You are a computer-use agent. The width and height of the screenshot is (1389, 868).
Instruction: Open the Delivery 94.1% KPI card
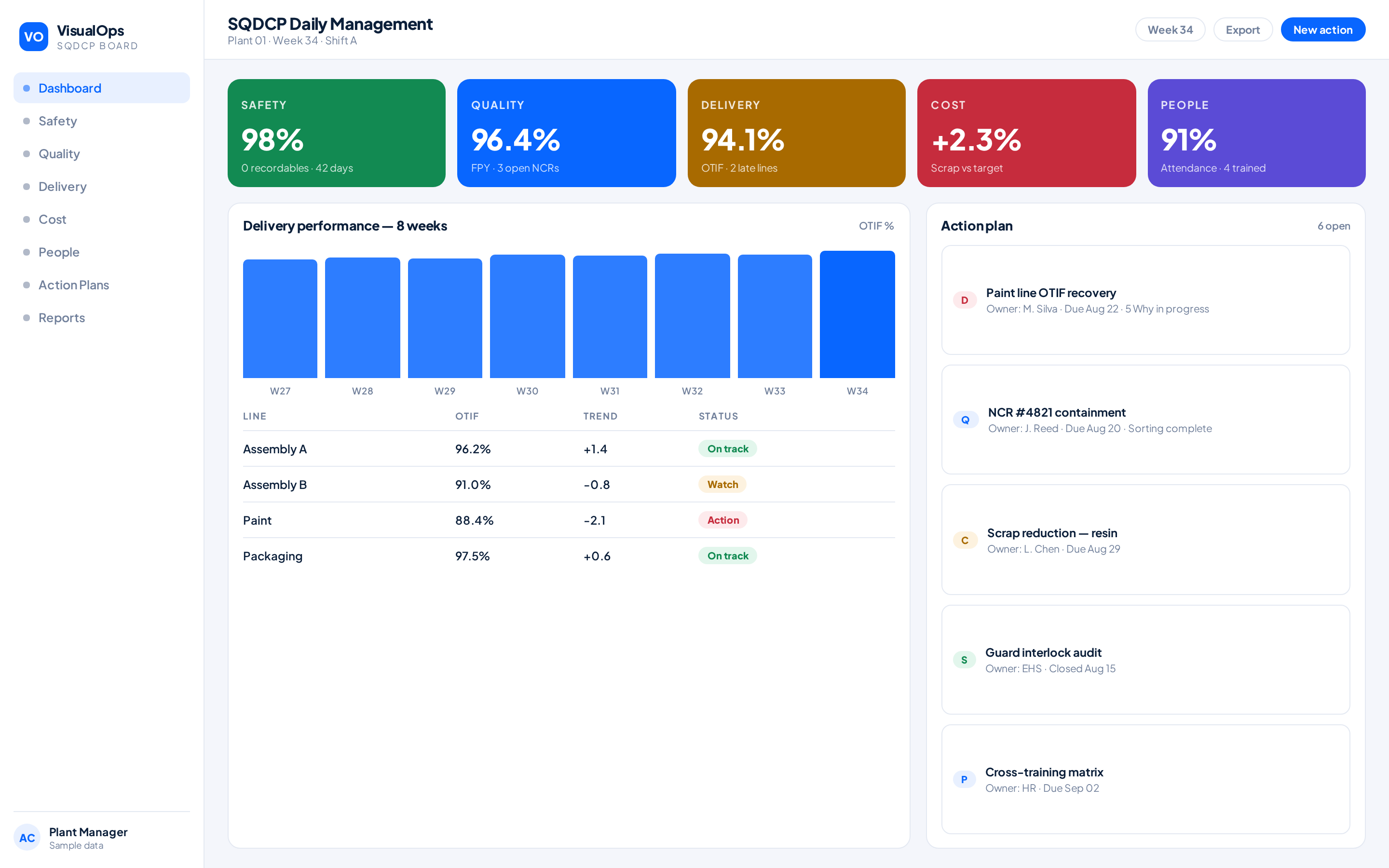(x=796, y=133)
